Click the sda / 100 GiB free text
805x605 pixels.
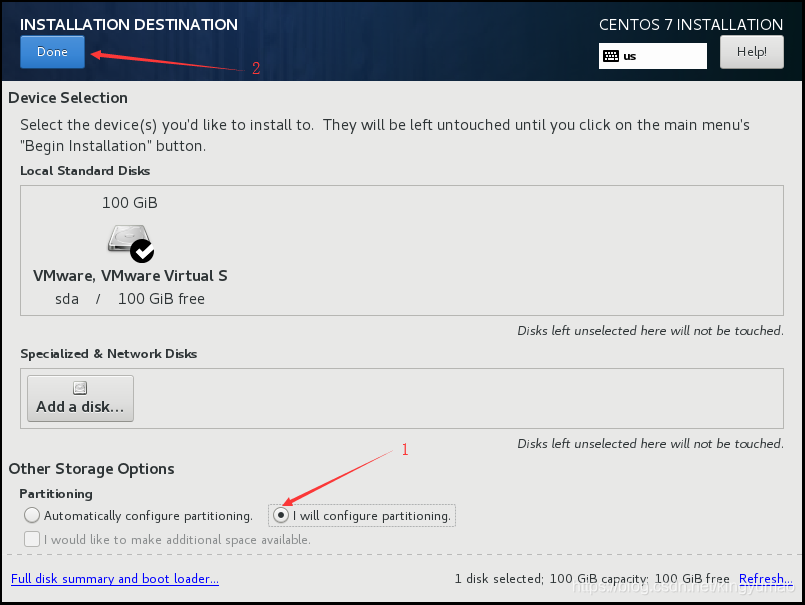[130, 299]
